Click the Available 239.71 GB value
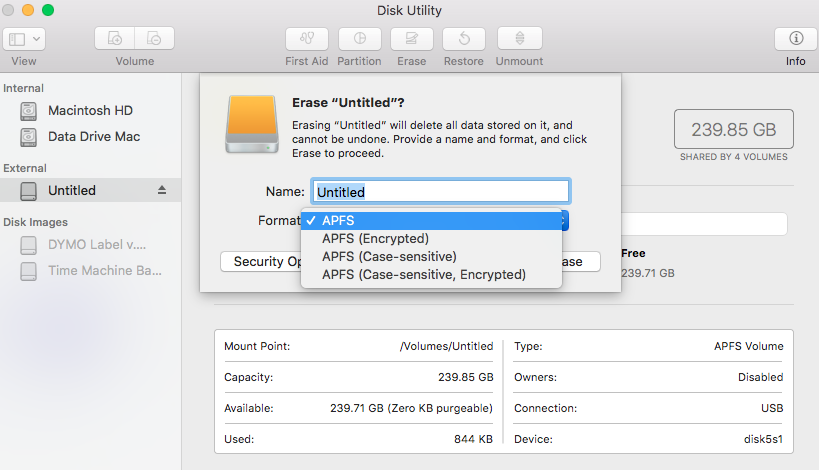 tap(412, 408)
